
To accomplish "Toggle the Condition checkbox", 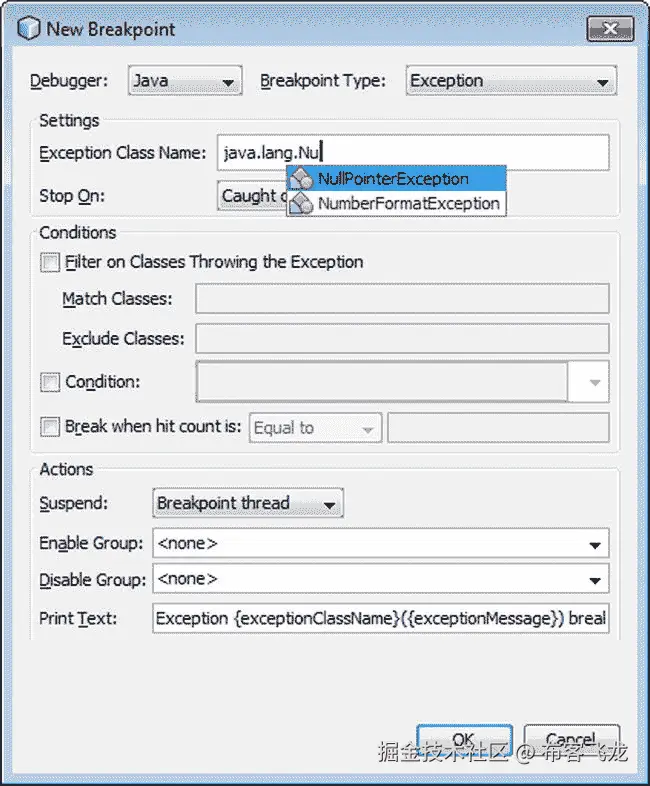I will coord(50,382).
